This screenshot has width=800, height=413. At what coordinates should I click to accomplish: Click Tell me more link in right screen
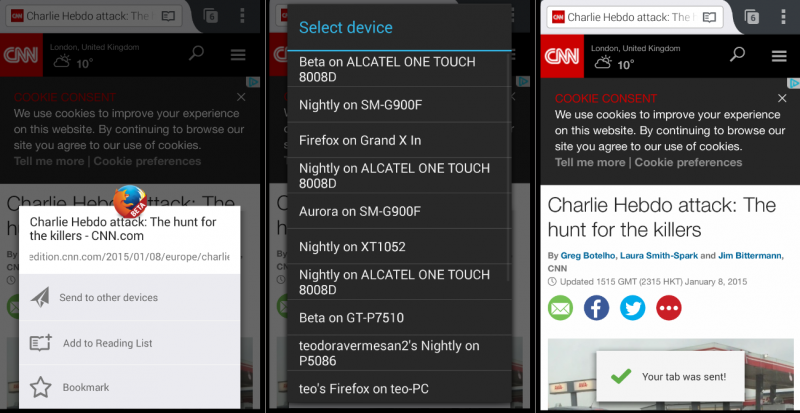tap(590, 162)
